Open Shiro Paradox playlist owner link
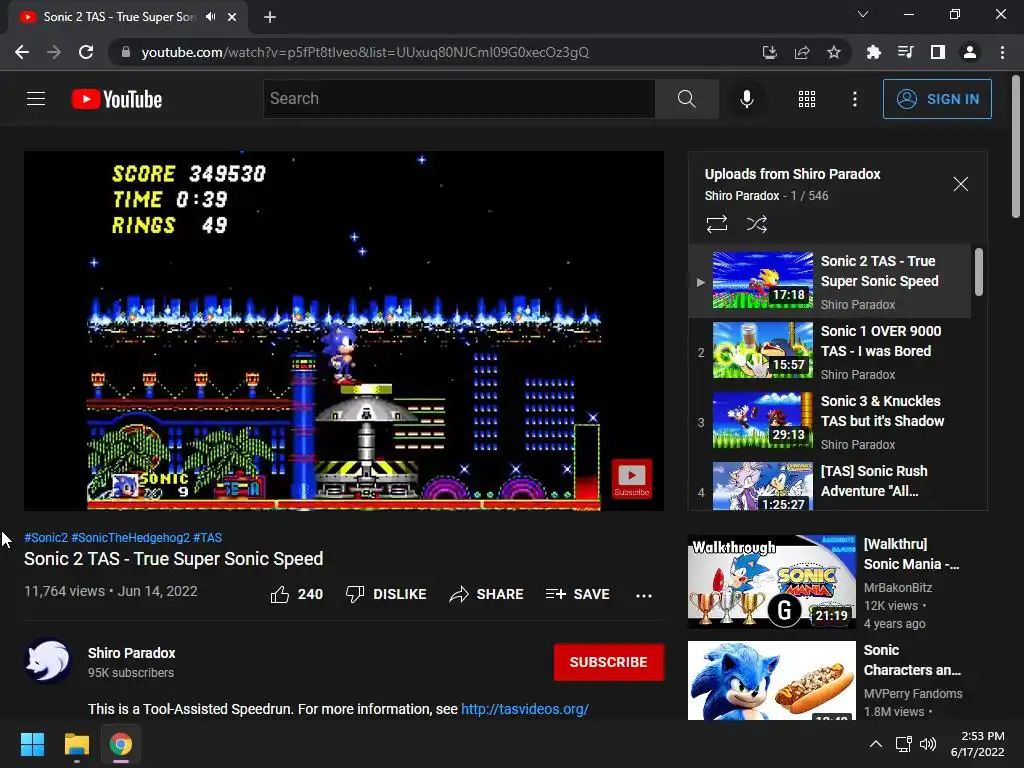This screenshot has width=1024, height=768. click(x=742, y=196)
